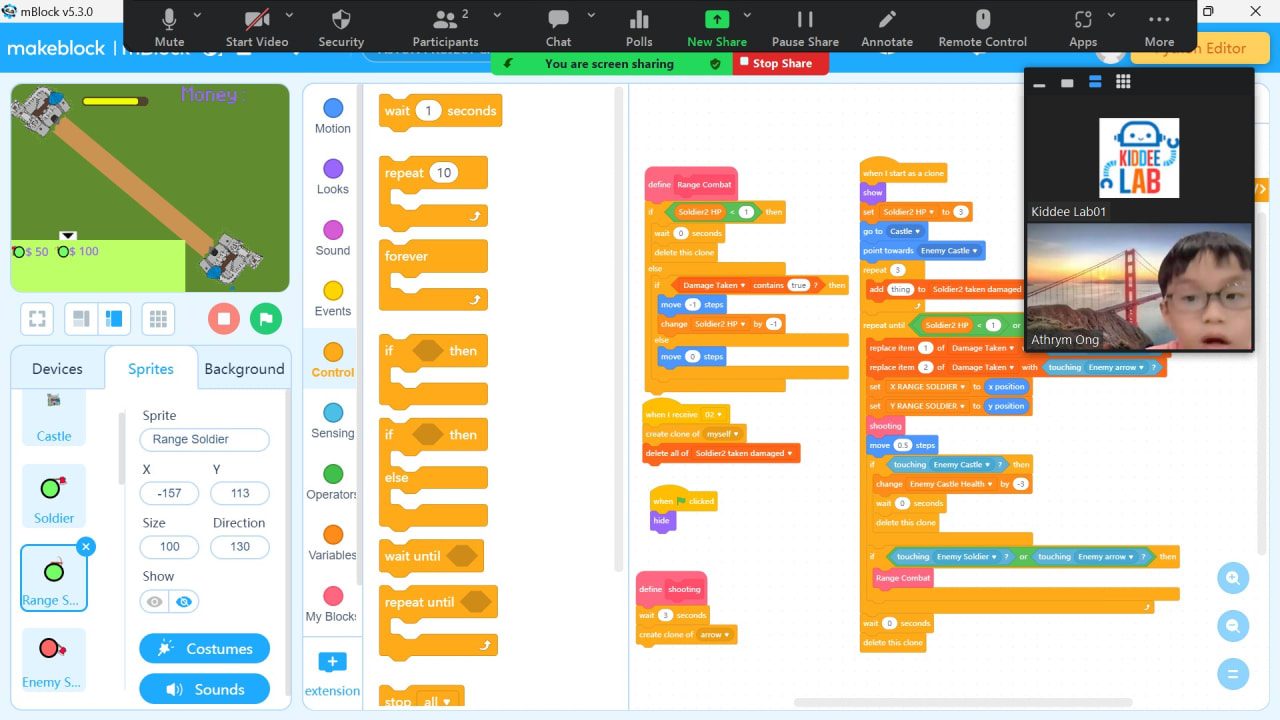The image size is (1280, 720).
Task: Click the green flag run button
Action: click(x=265, y=319)
